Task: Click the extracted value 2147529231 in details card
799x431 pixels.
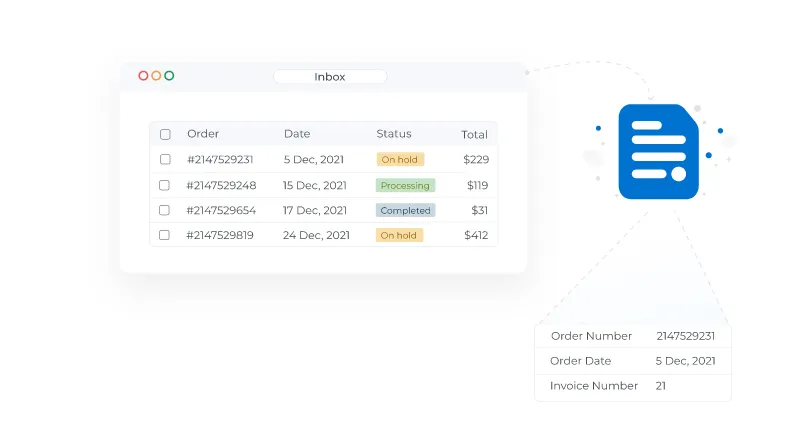Action: [x=685, y=336]
